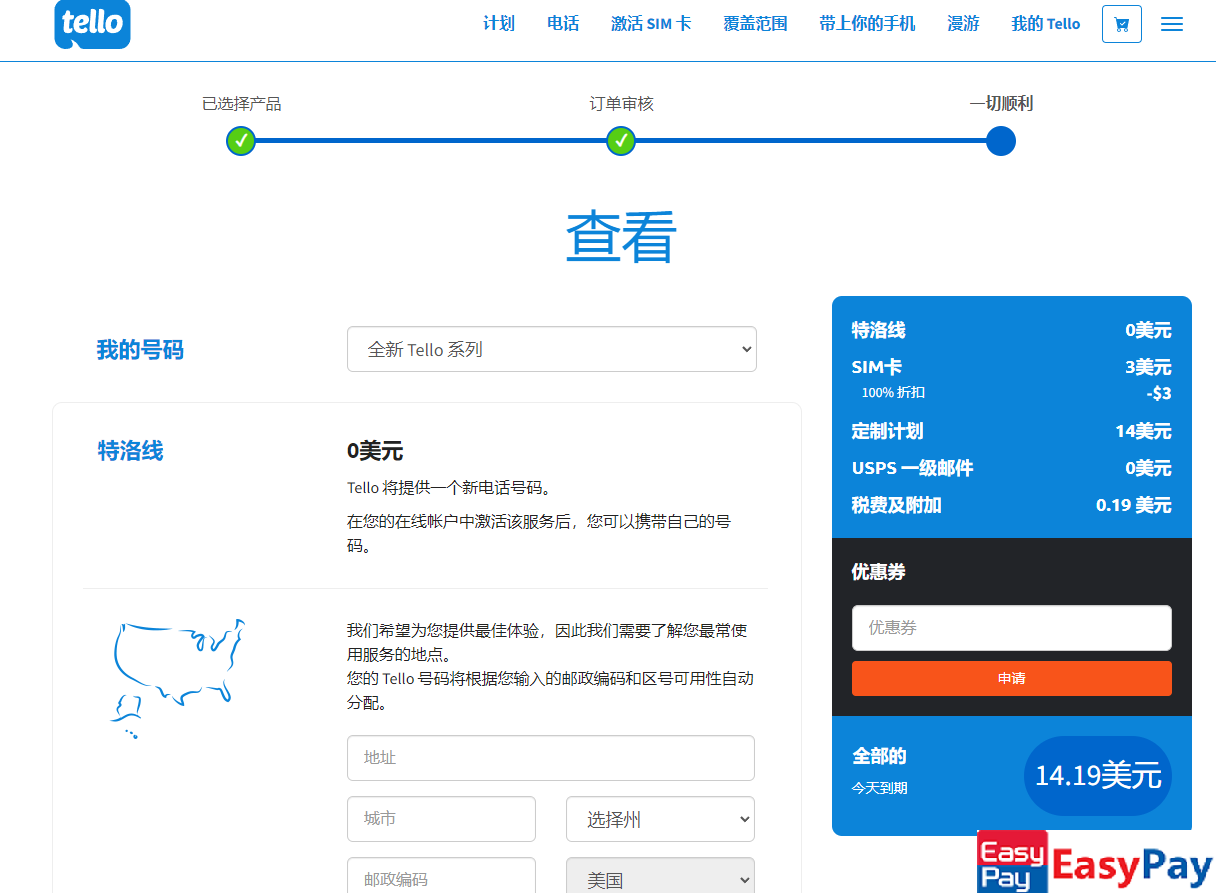Click the -$3 discount amount
The height and width of the screenshot is (893, 1216).
[1159, 393]
